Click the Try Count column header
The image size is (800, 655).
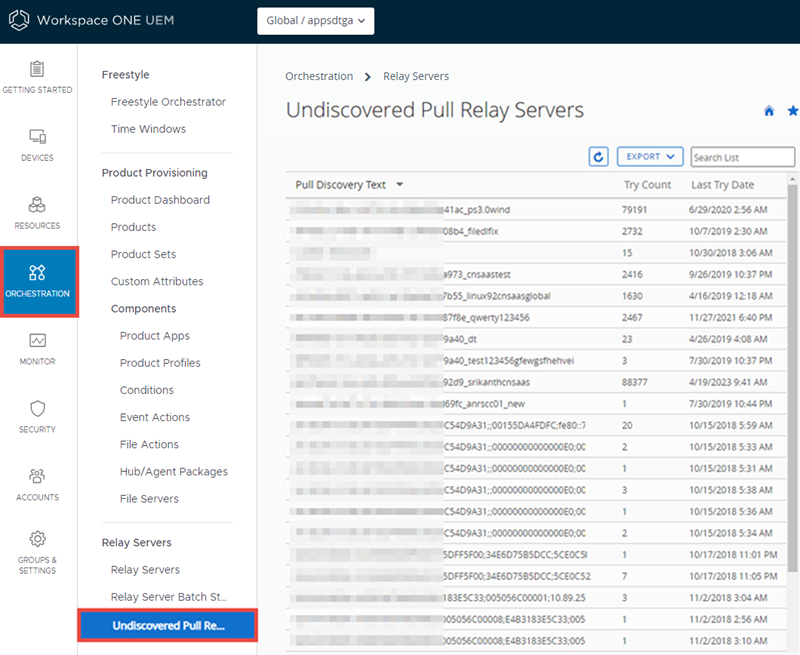point(647,185)
